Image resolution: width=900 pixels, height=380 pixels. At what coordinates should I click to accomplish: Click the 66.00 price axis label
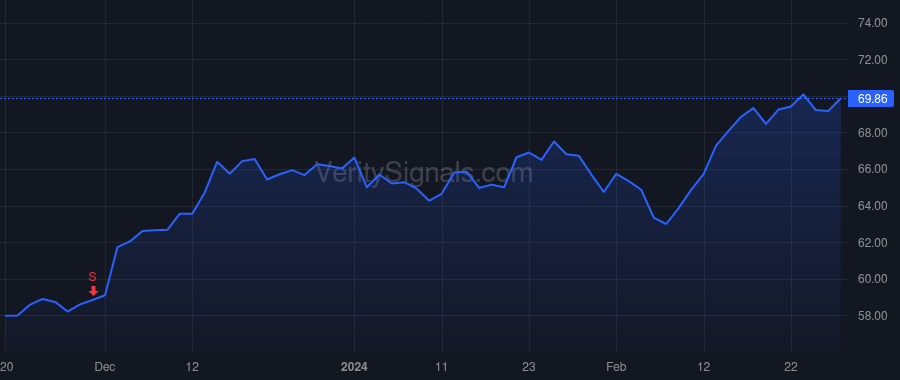(872, 169)
